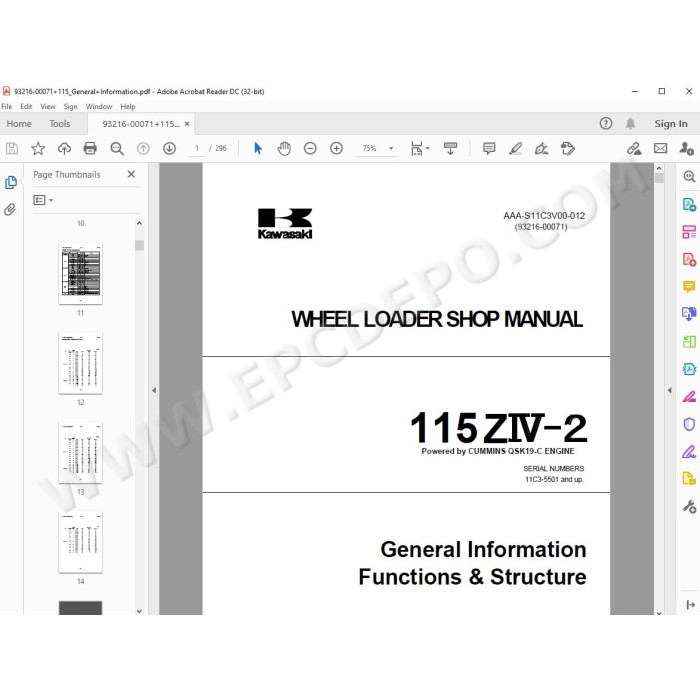Open the stamp tool icon
Viewport: 700px width, 700px height.
pyautogui.click(x=568, y=148)
